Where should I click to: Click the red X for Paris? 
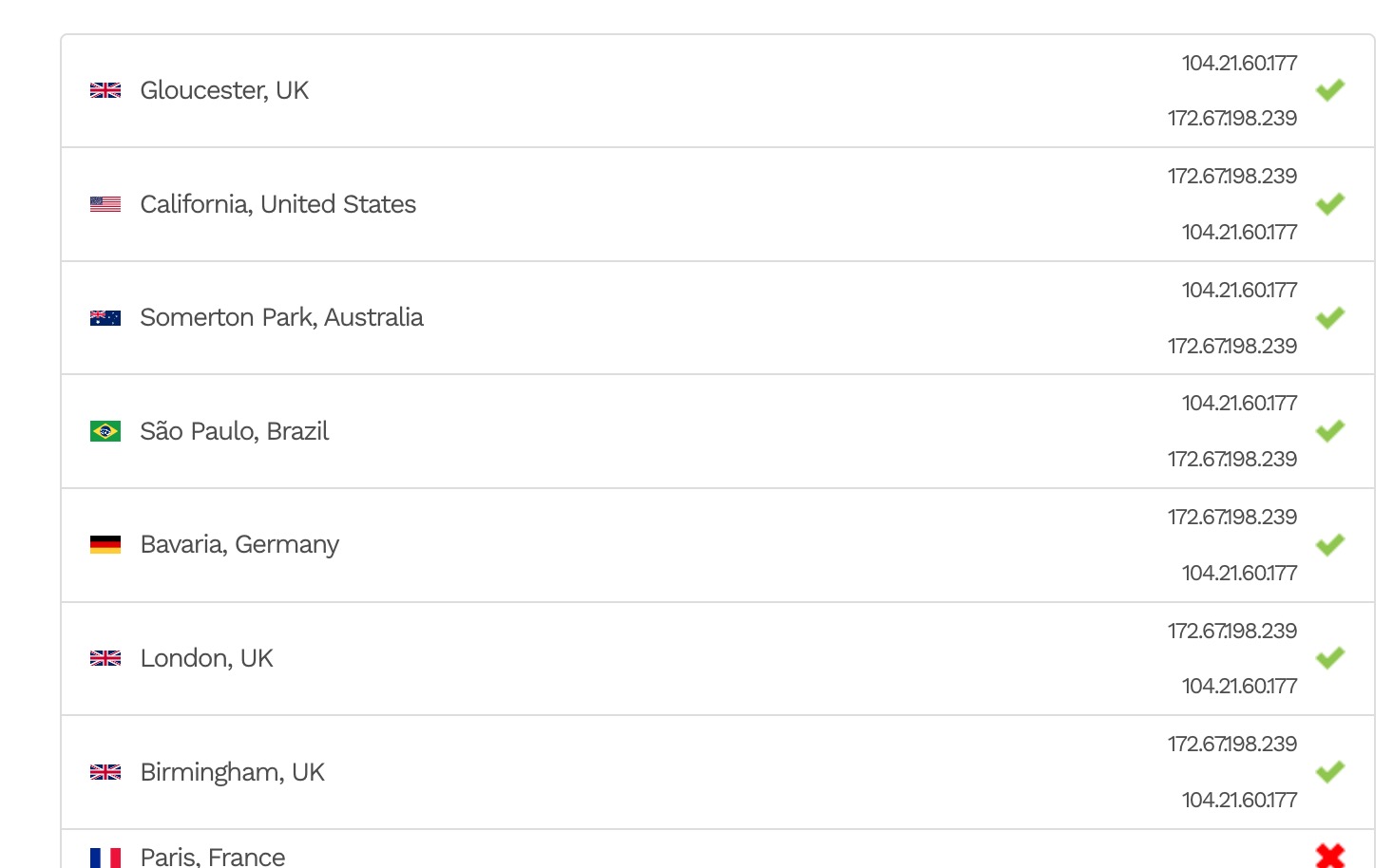(1330, 856)
